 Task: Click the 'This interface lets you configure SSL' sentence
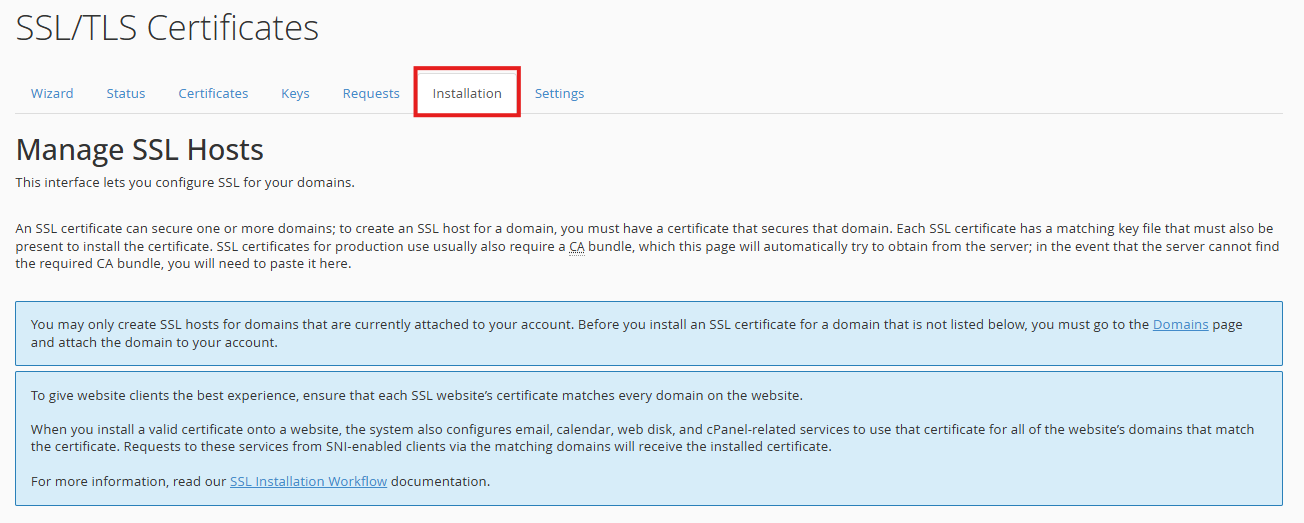185,183
